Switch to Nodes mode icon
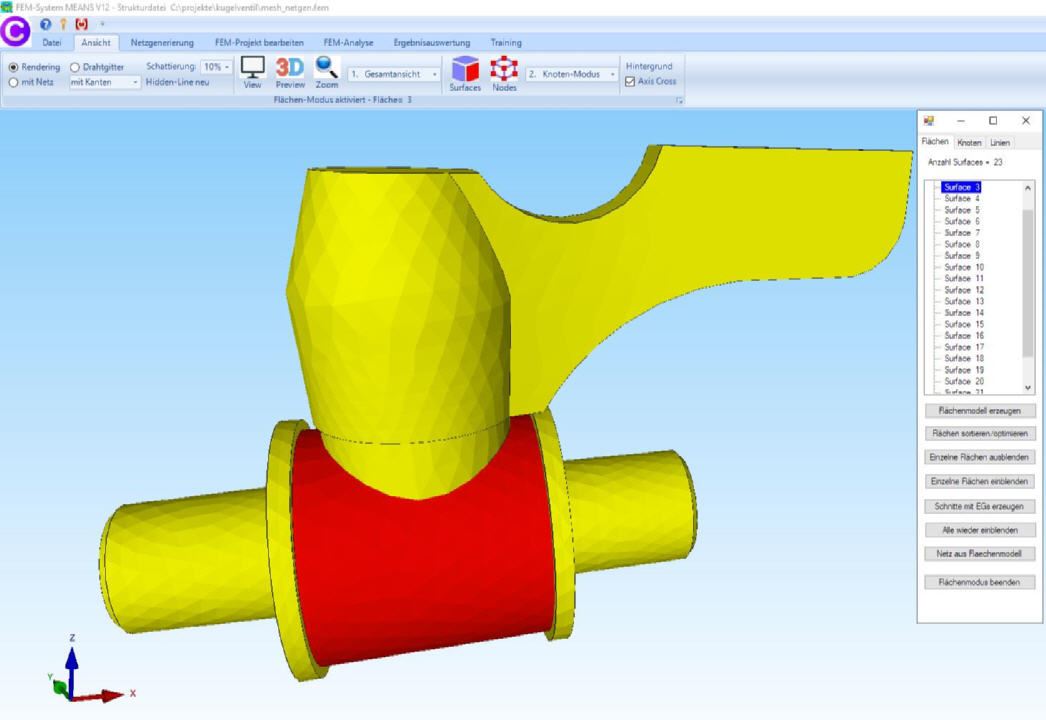Viewport: 1046px width, 720px height. pos(504,73)
